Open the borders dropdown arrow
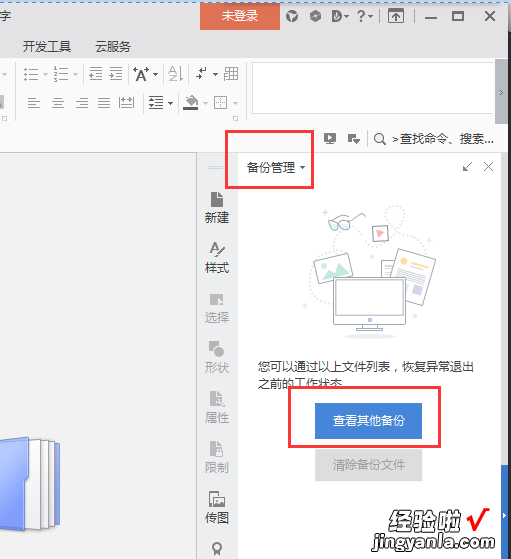This screenshot has height=559, width=511. [235, 103]
